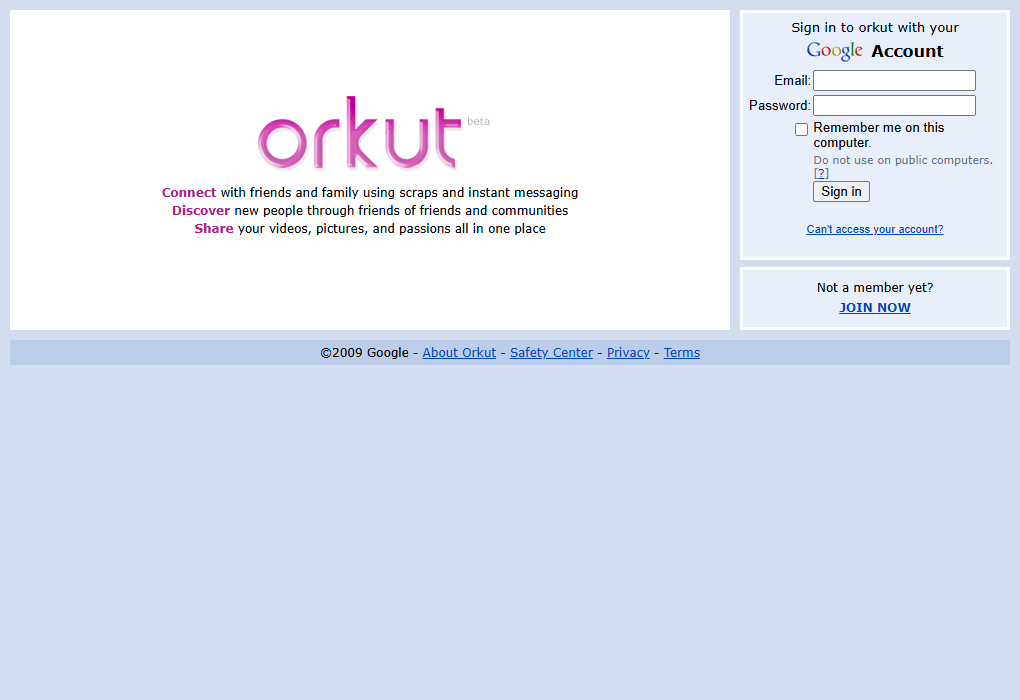The height and width of the screenshot is (700, 1020).
Task: Focus the Email input field
Action: click(894, 81)
